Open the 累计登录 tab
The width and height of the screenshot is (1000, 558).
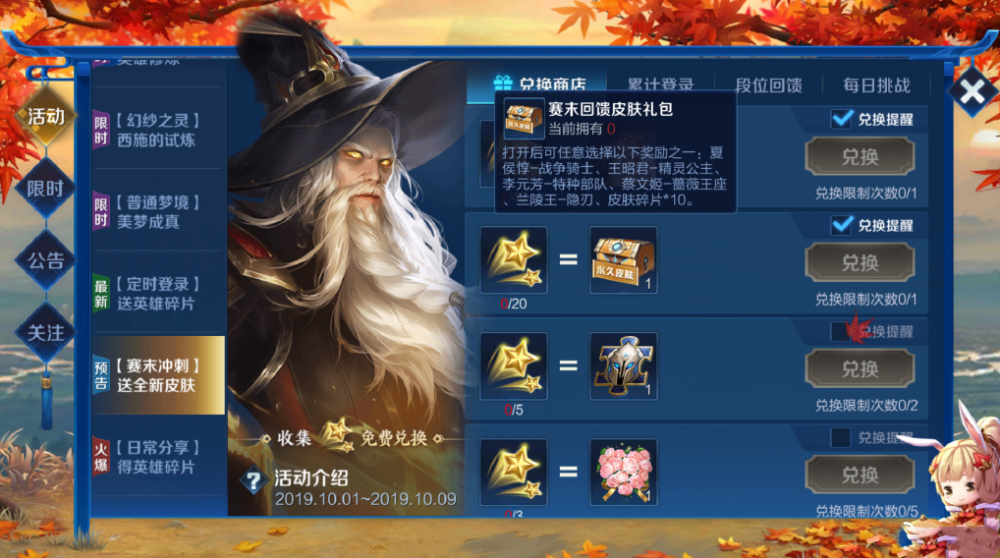pyautogui.click(x=661, y=85)
